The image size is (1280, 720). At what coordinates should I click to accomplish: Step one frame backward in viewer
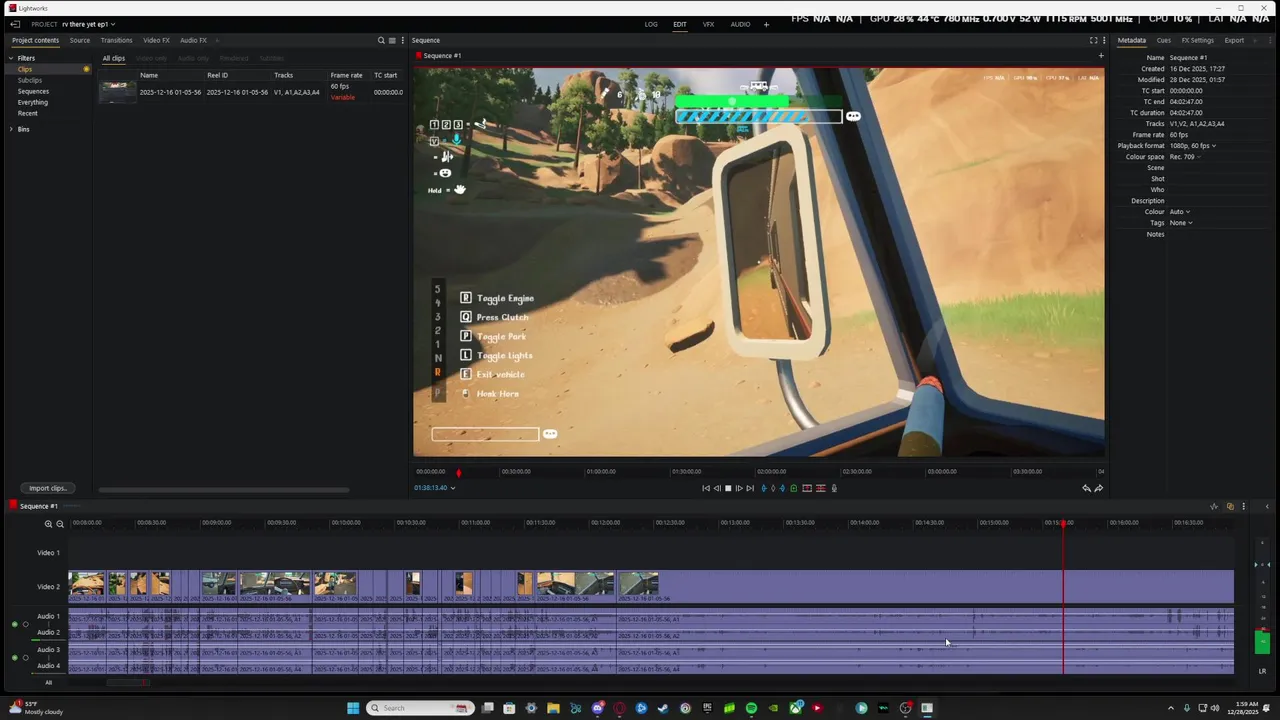[717, 488]
